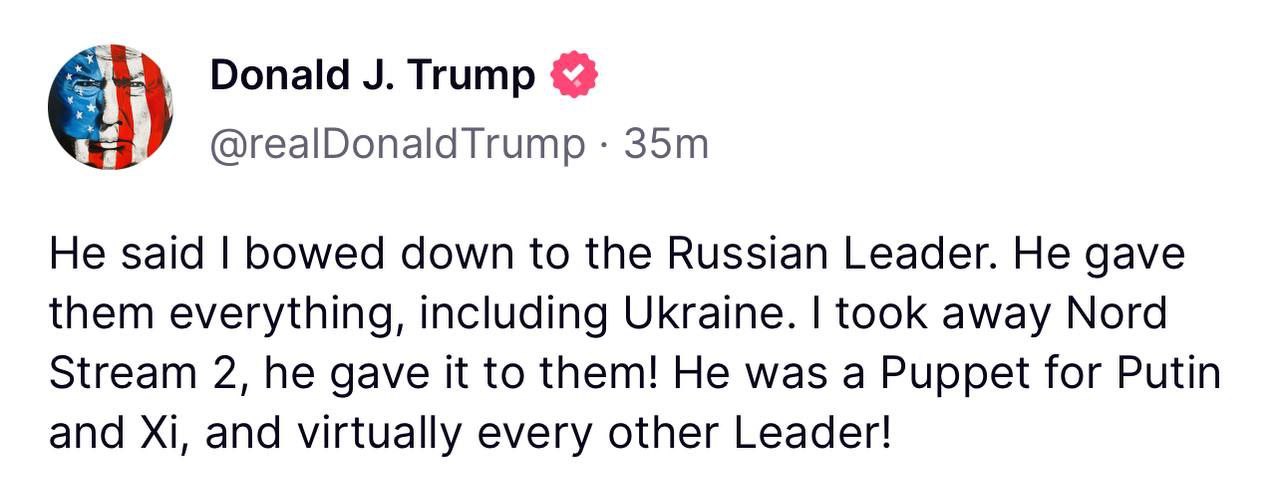The image size is (1280, 495).
Task: Click the 35m post timestamp
Action: click(666, 145)
